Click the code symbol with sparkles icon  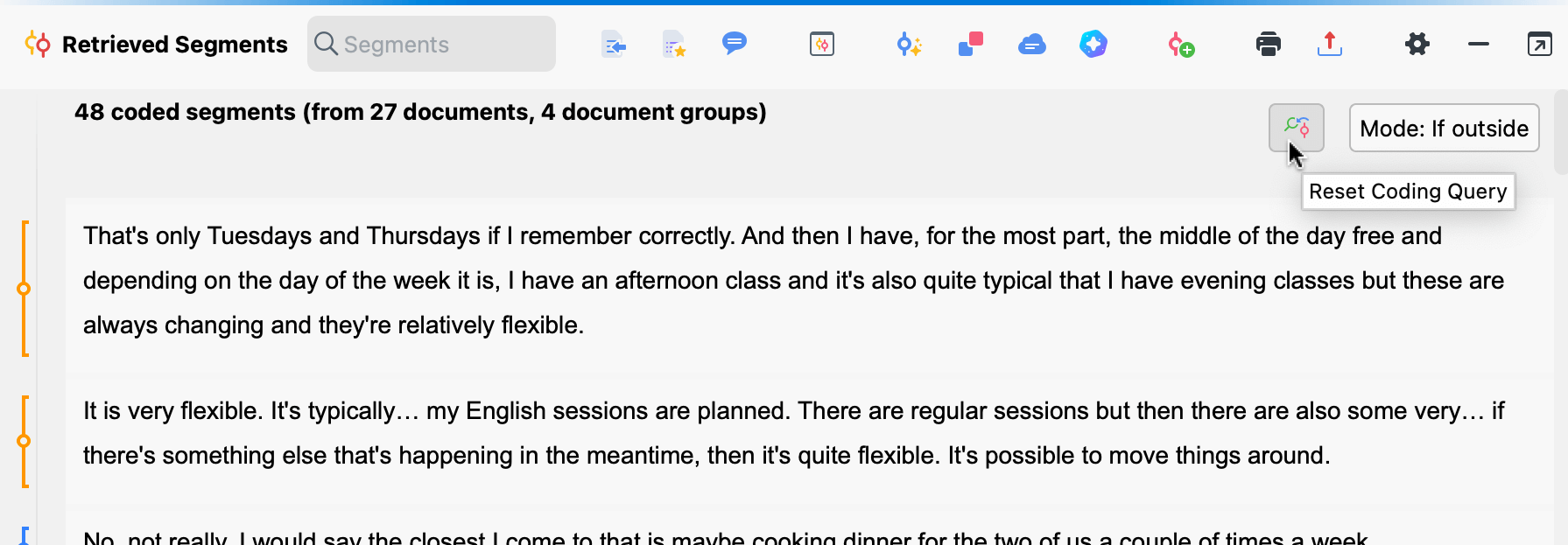(x=909, y=44)
